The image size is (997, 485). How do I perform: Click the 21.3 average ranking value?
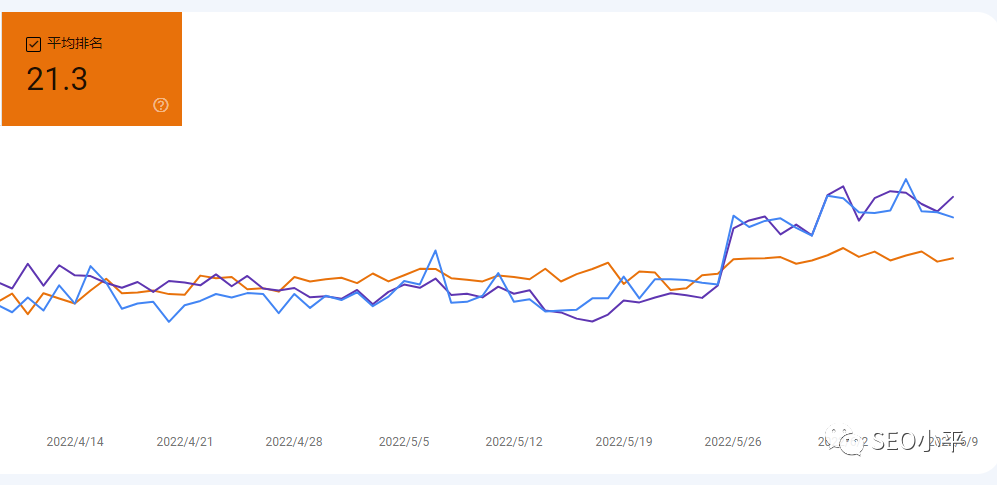[57, 80]
